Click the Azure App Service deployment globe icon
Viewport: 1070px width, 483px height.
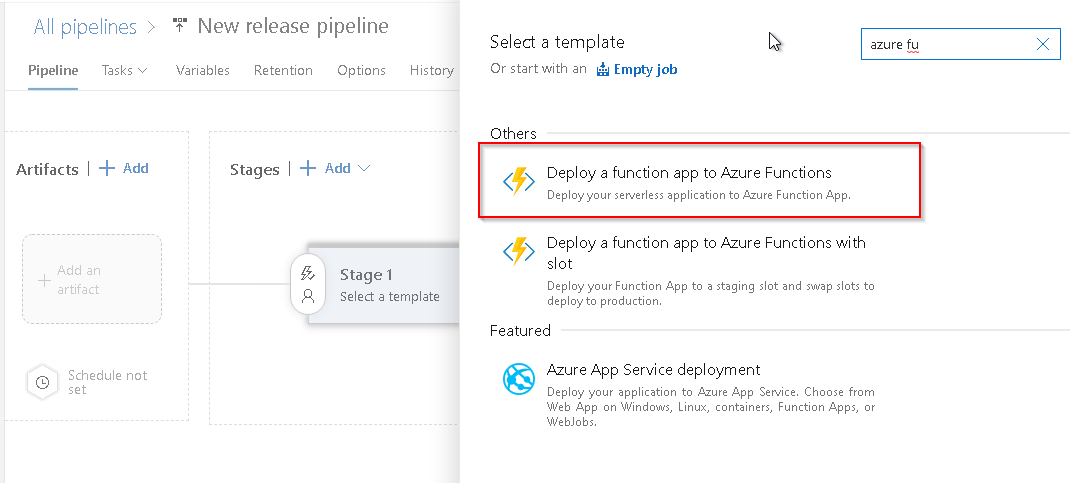point(519,379)
